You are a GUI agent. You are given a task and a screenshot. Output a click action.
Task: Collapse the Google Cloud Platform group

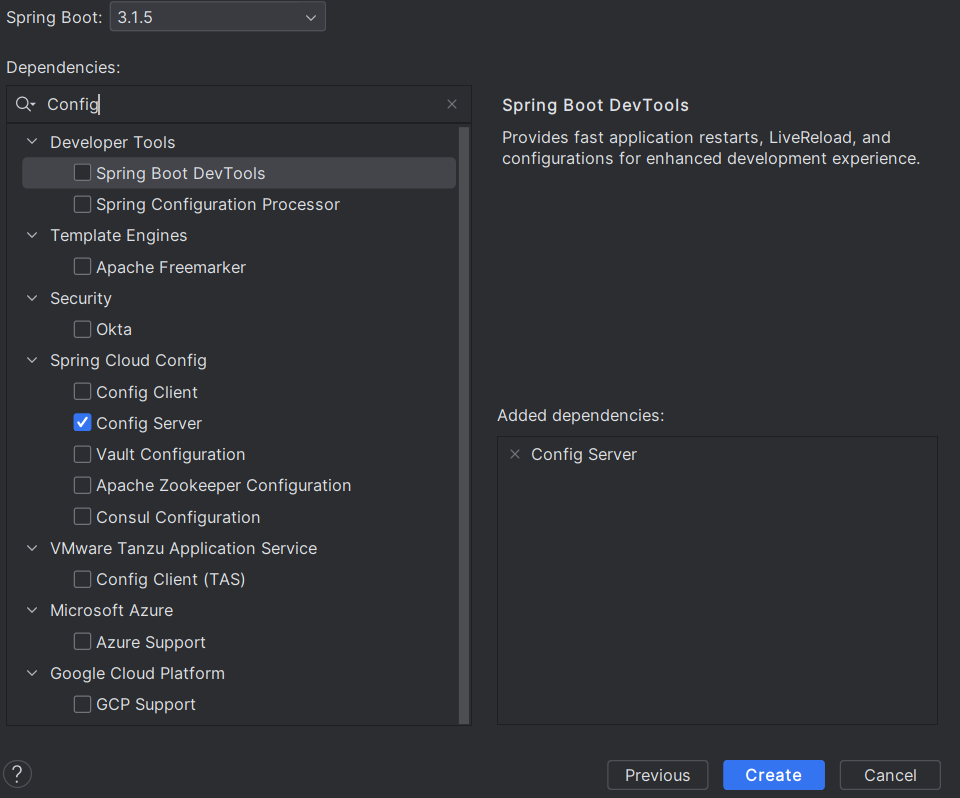[32, 673]
